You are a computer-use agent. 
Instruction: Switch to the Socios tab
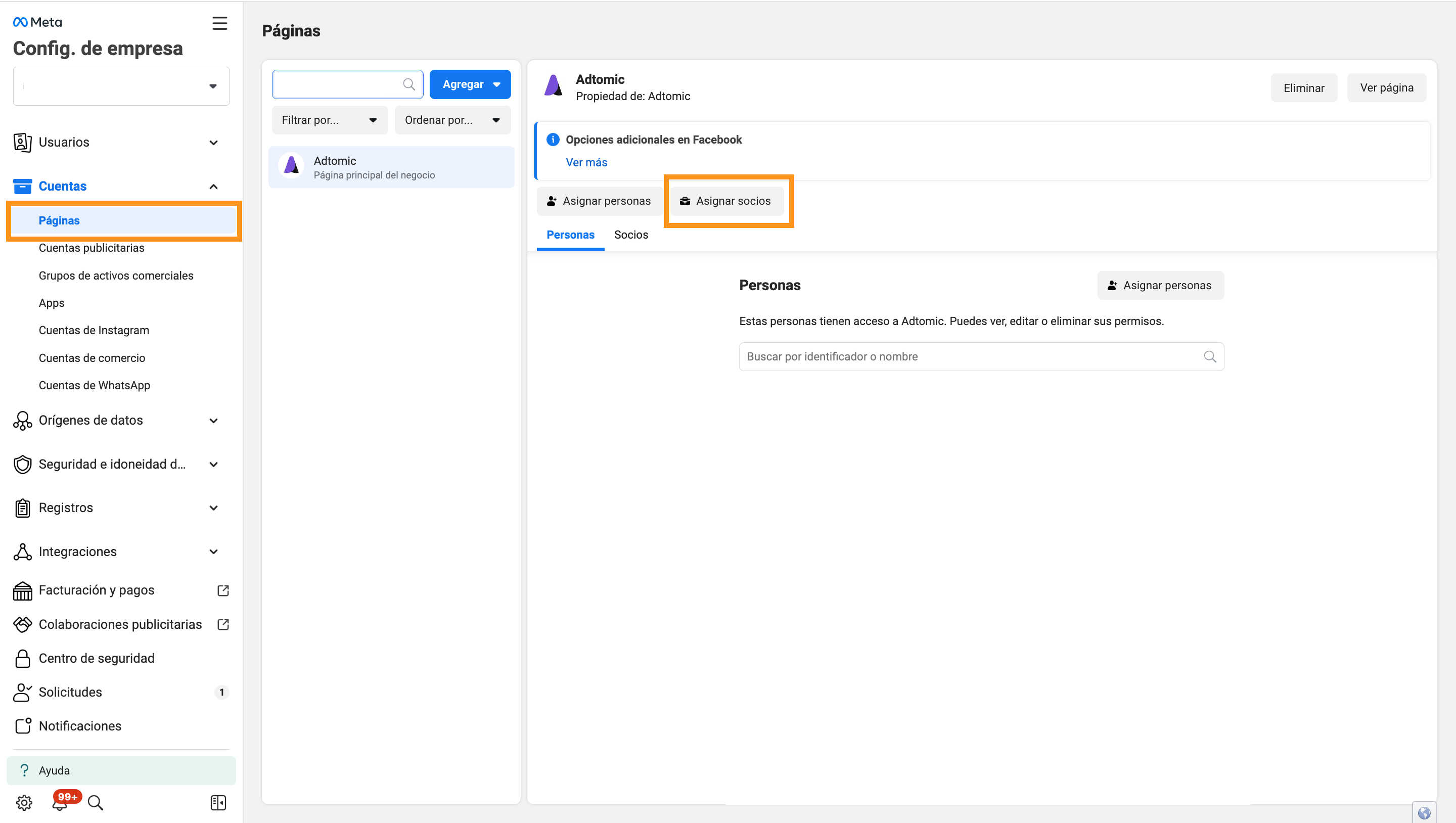tap(631, 235)
